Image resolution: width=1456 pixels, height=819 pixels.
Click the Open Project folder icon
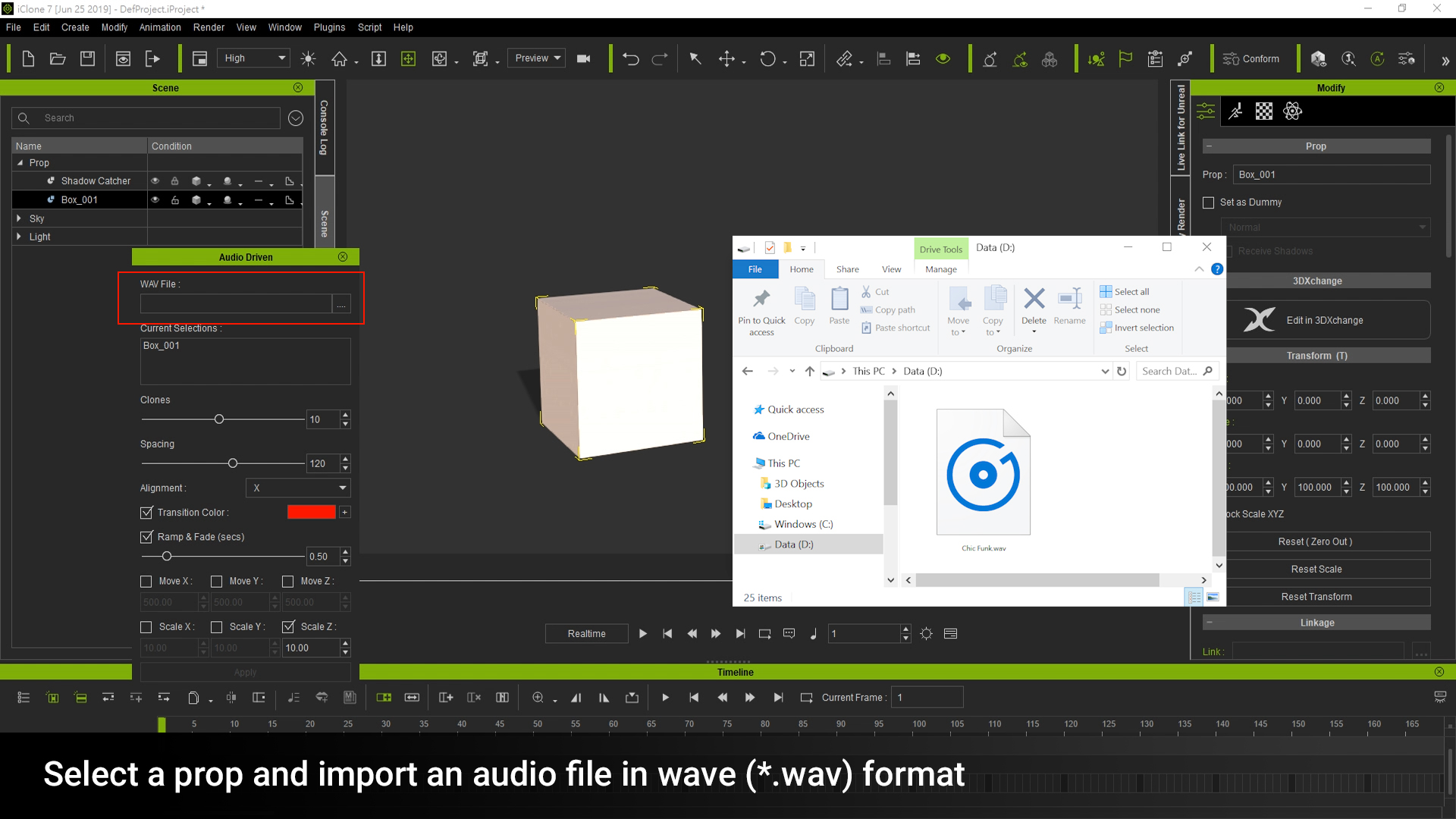[x=58, y=58]
